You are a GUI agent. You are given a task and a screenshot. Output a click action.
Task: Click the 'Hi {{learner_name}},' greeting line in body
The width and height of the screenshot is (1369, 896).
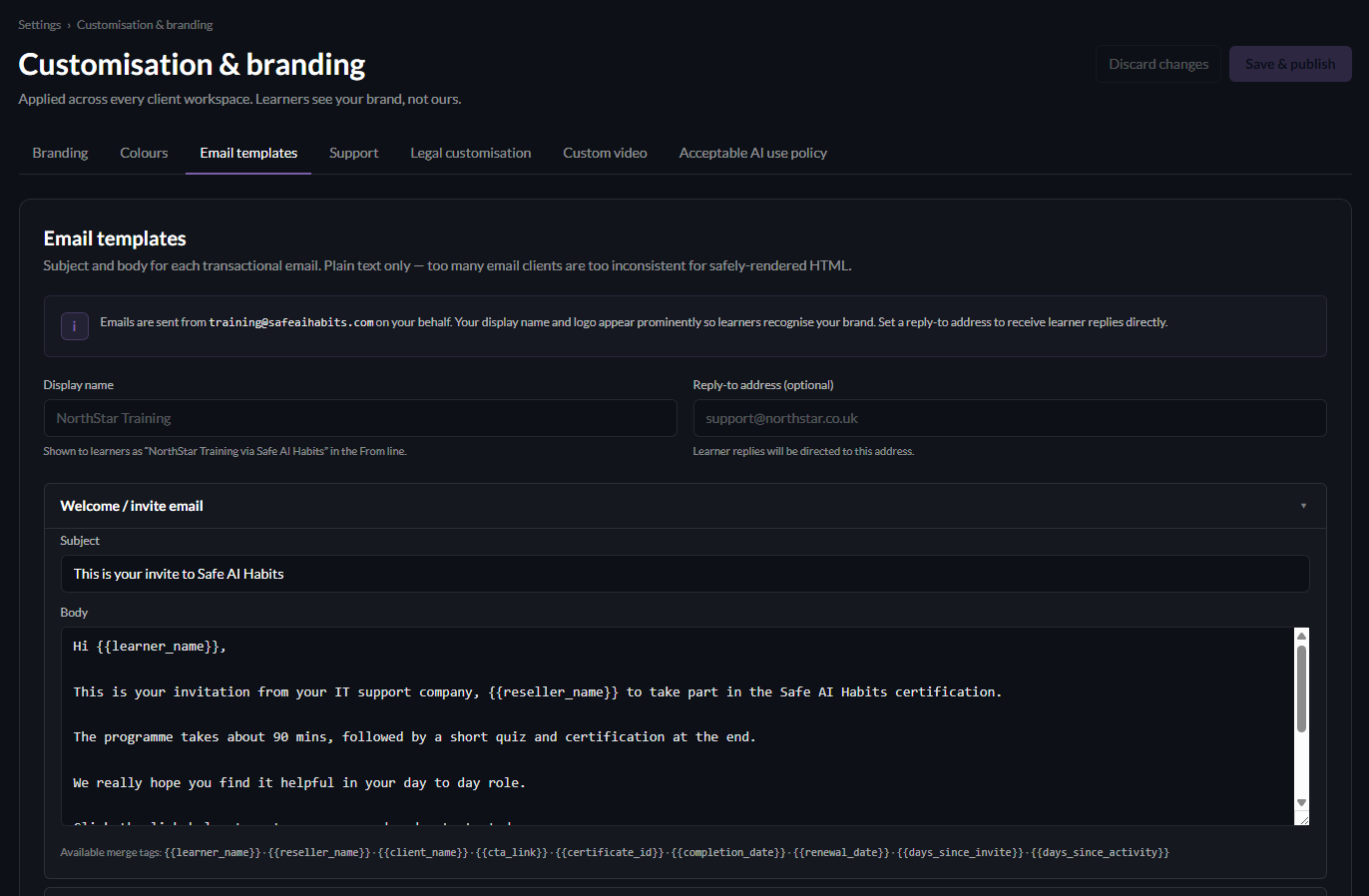coord(150,647)
